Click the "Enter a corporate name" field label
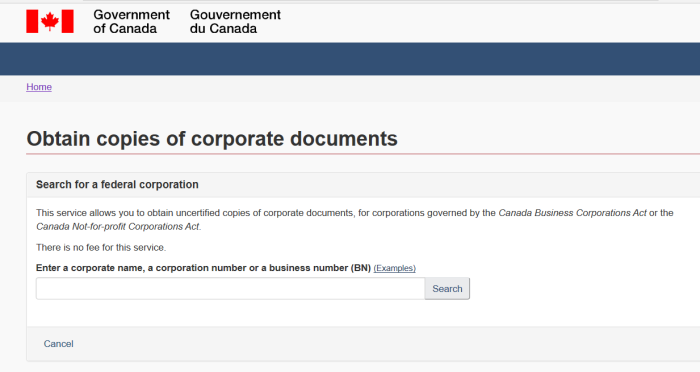This screenshot has height=372, width=700. click(203, 268)
